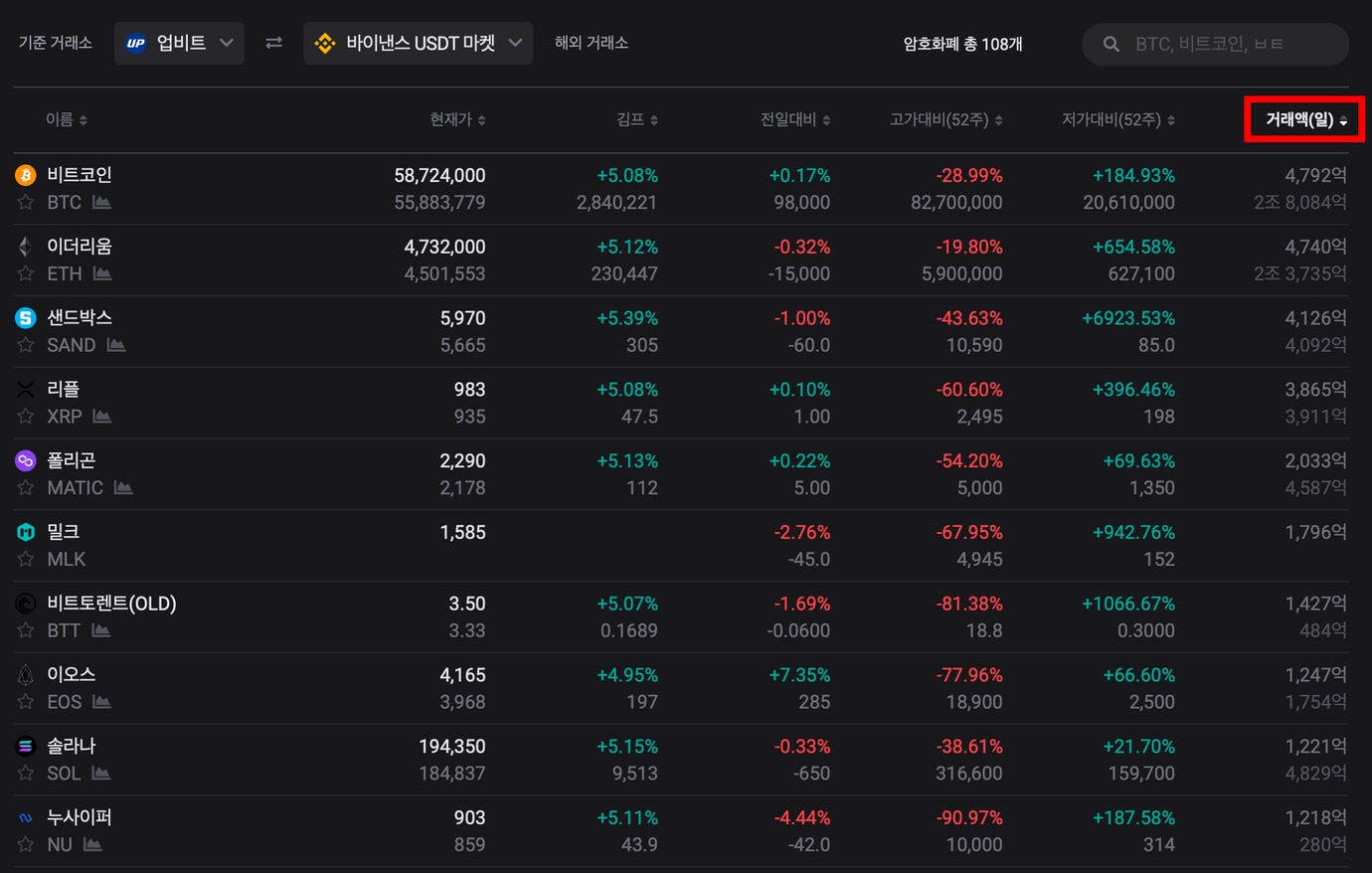Favorite MLK with the star
Screen dimensions: 1372x873
click(26, 559)
